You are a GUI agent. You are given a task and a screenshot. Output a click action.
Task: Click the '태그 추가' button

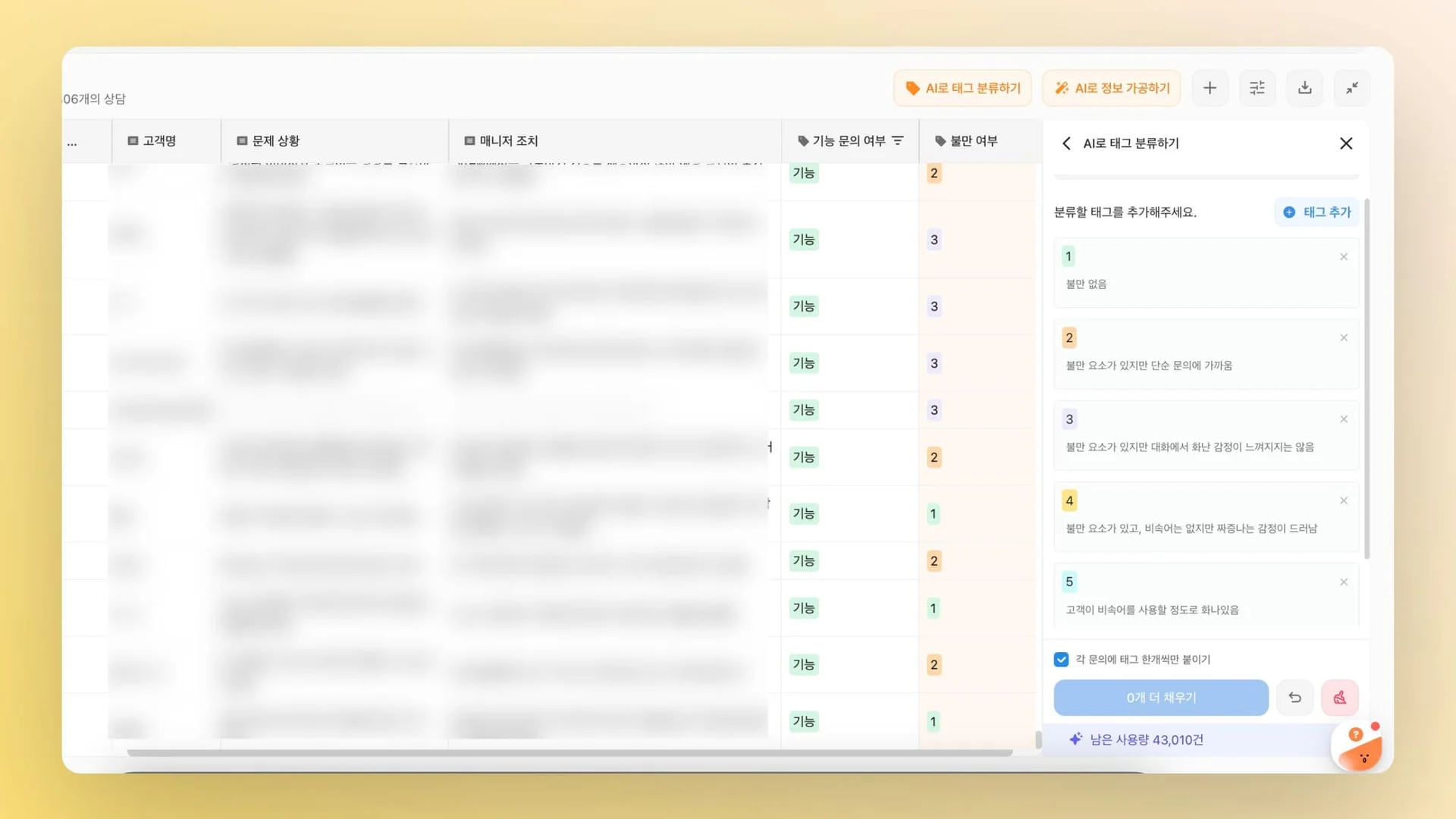[1316, 212]
